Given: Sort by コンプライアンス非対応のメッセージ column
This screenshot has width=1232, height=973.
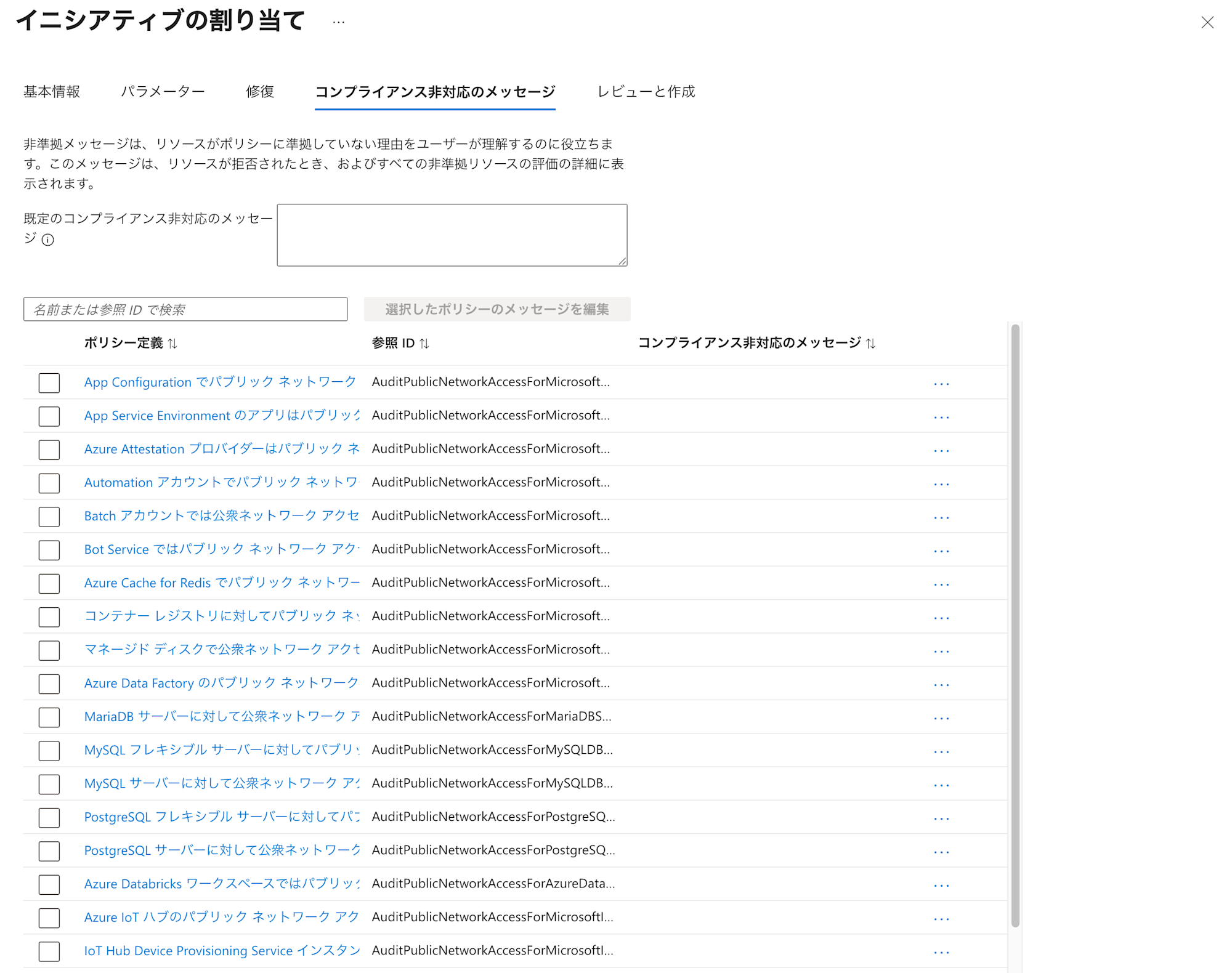Looking at the screenshot, I should tap(870, 344).
